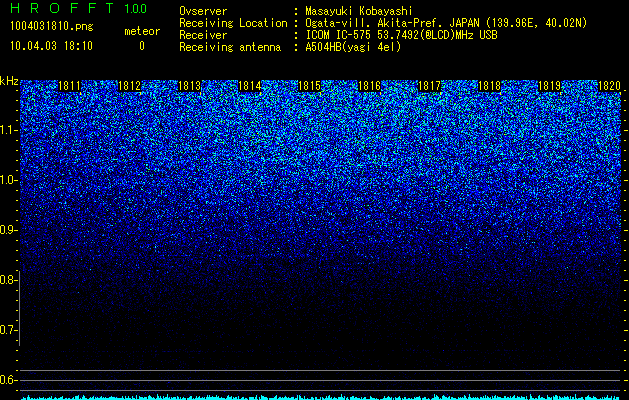Click the Ogata-vill. Akita-Pref. JAPAN location text
Viewport: 629px width, 400px height.
446,23
